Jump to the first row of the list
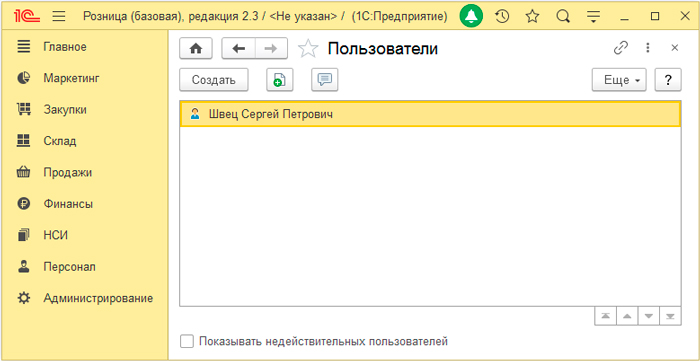The width and height of the screenshot is (700, 361). click(x=606, y=316)
